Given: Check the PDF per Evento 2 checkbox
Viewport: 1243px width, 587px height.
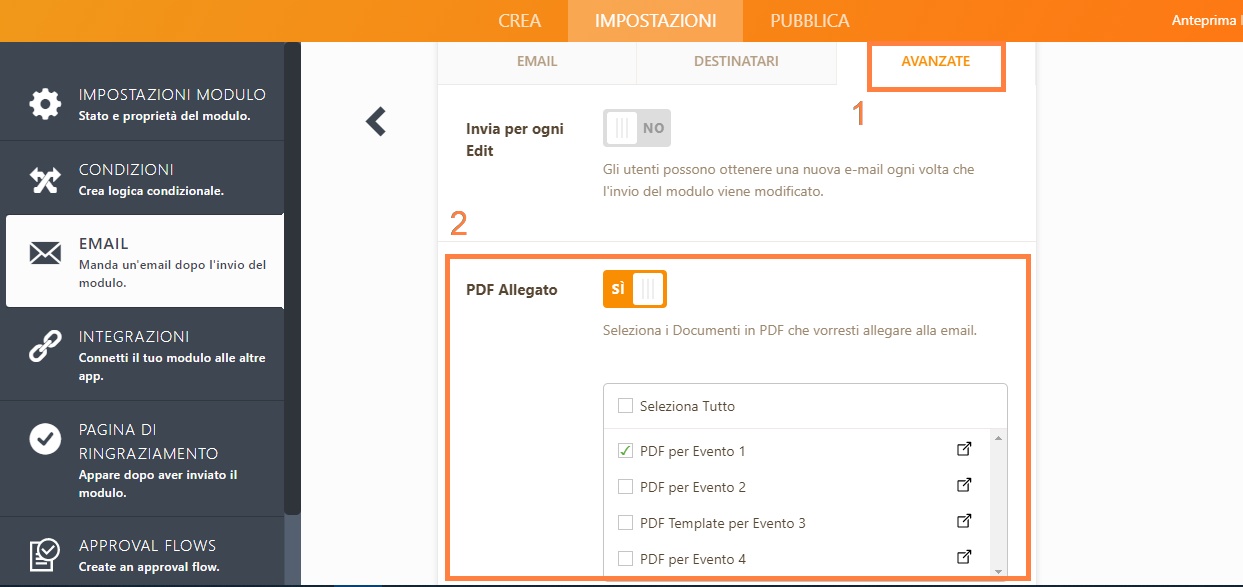Looking at the screenshot, I should (626, 487).
